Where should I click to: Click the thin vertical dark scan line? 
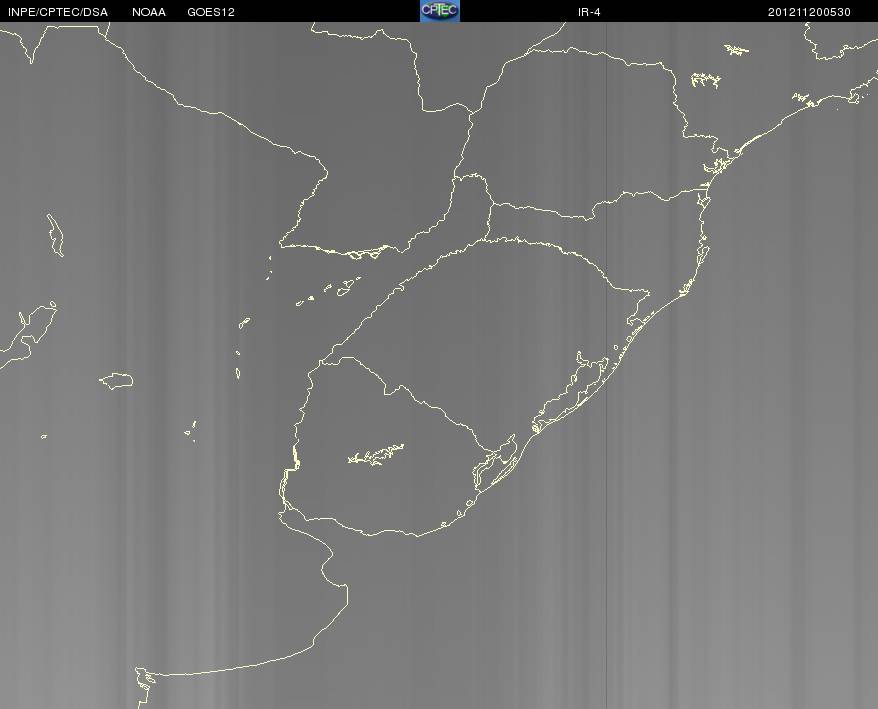606,364
